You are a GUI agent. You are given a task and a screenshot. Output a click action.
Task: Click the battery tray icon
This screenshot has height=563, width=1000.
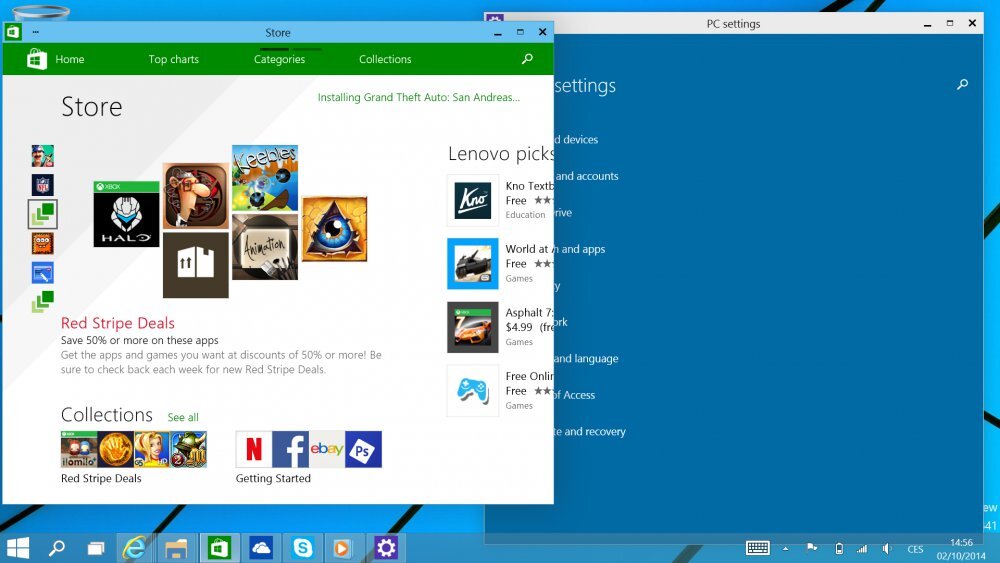pyautogui.click(x=839, y=548)
